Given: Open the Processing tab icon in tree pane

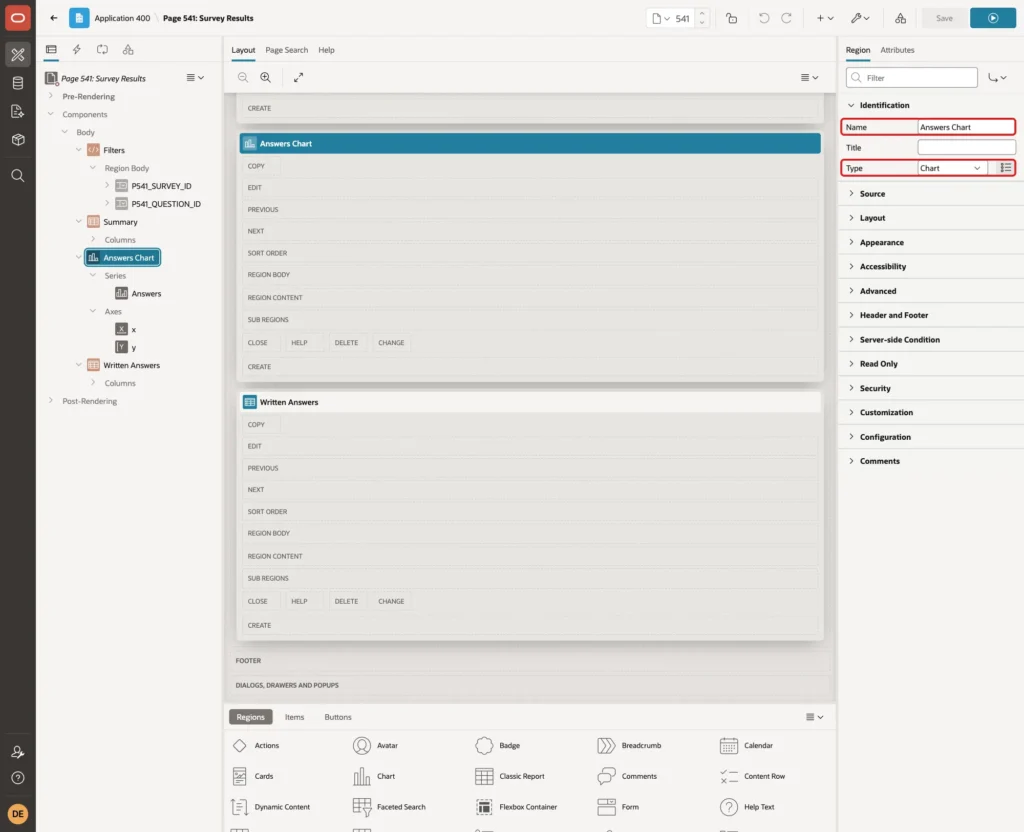Looking at the screenshot, I should point(103,50).
